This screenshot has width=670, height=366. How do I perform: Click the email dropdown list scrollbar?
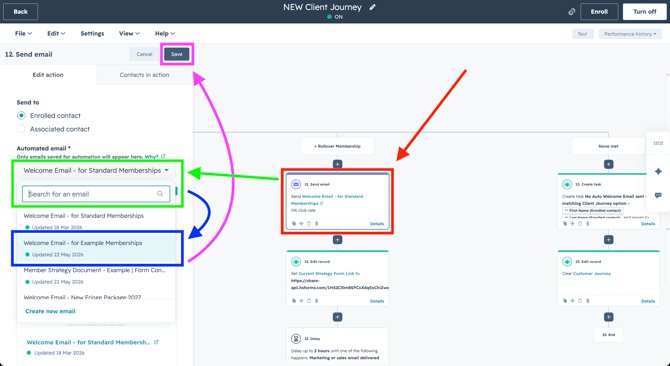tap(176, 191)
